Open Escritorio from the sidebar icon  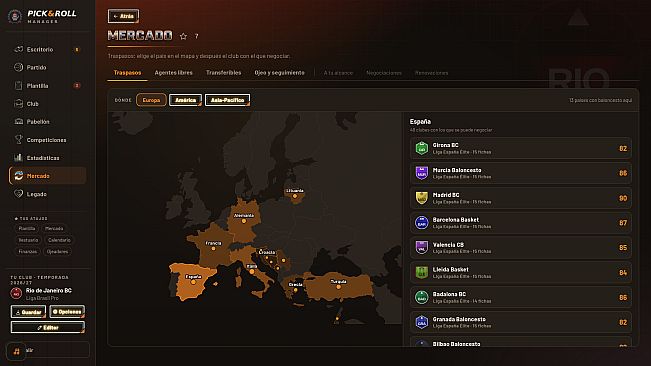coord(18,49)
